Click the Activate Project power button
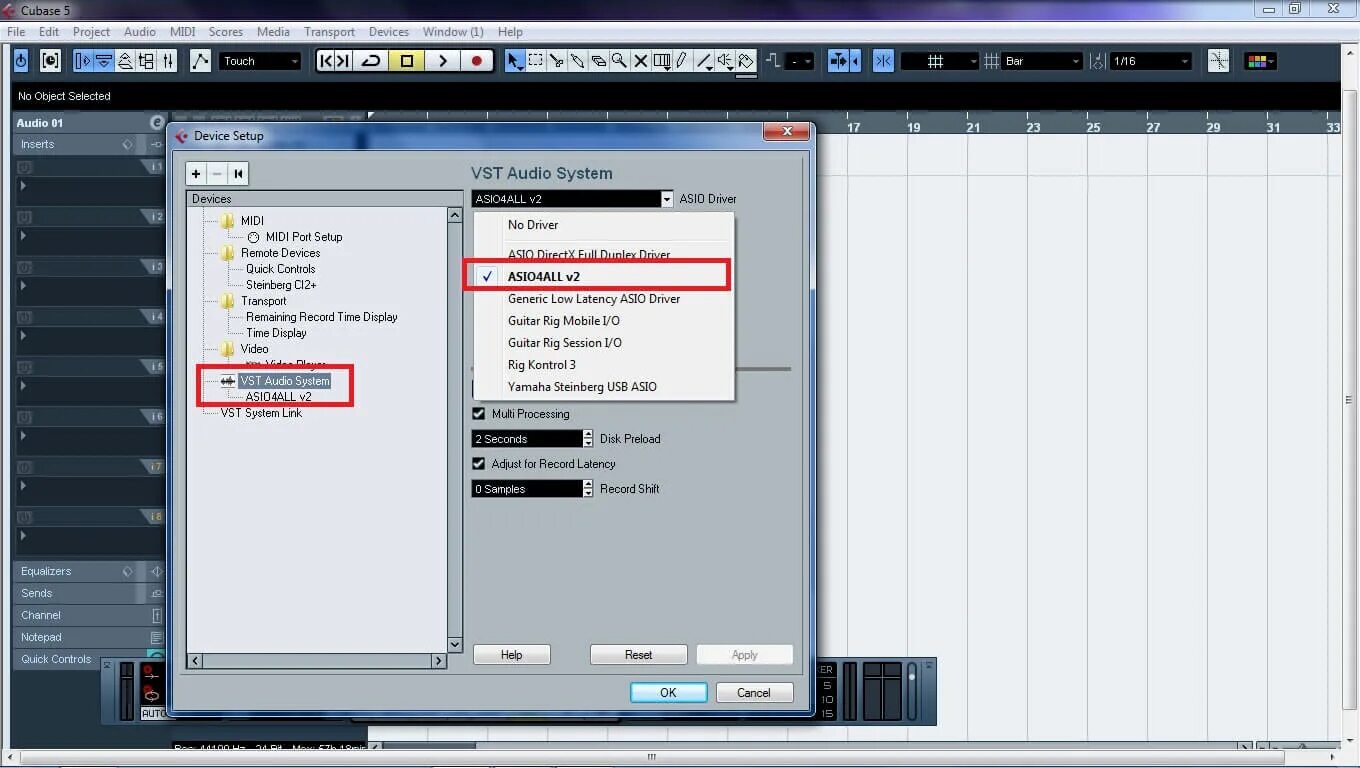 [x=21, y=61]
